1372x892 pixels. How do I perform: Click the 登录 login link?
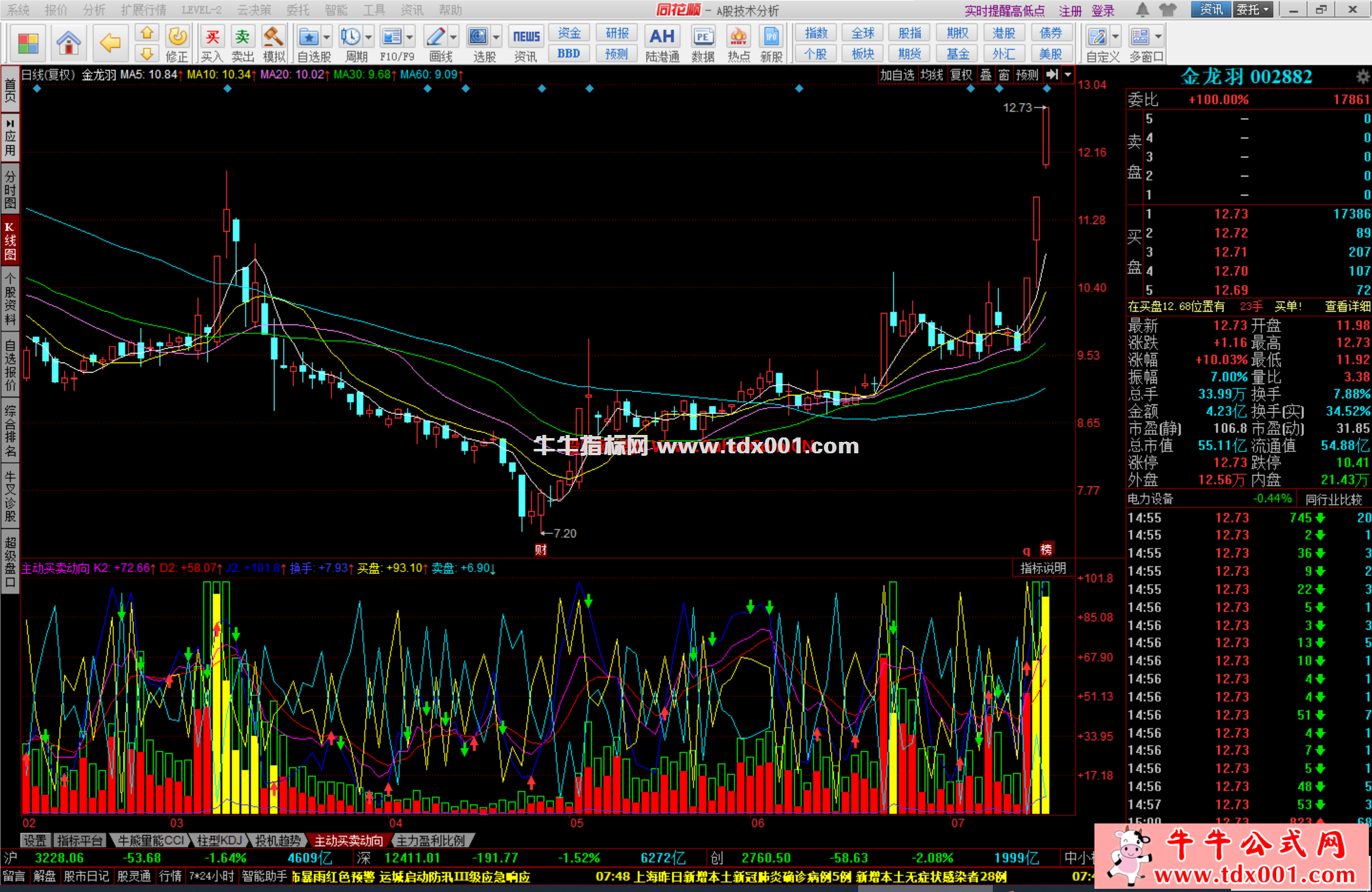pyautogui.click(x=1103, y=11)
